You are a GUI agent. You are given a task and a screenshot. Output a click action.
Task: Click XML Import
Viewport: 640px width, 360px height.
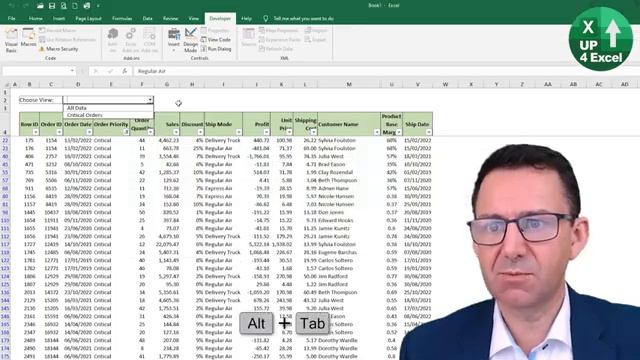point(316,31)
